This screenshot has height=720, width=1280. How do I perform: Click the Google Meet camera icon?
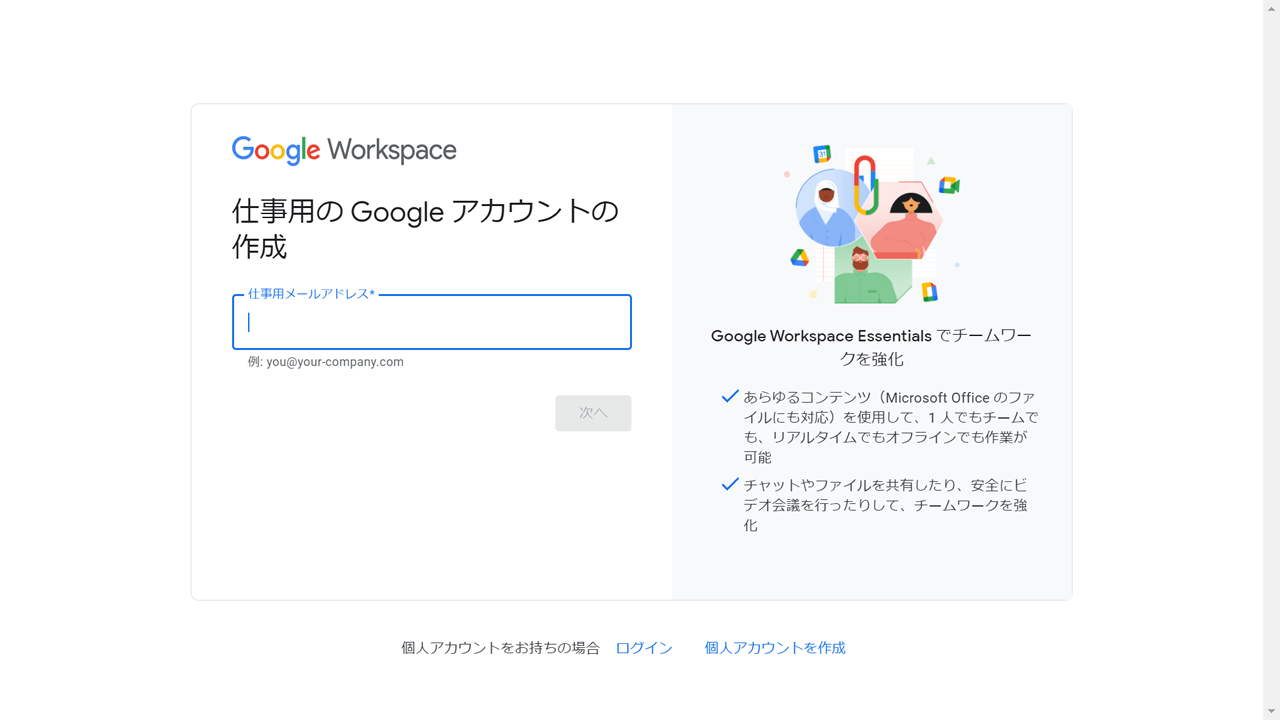[x=947, y=187]
